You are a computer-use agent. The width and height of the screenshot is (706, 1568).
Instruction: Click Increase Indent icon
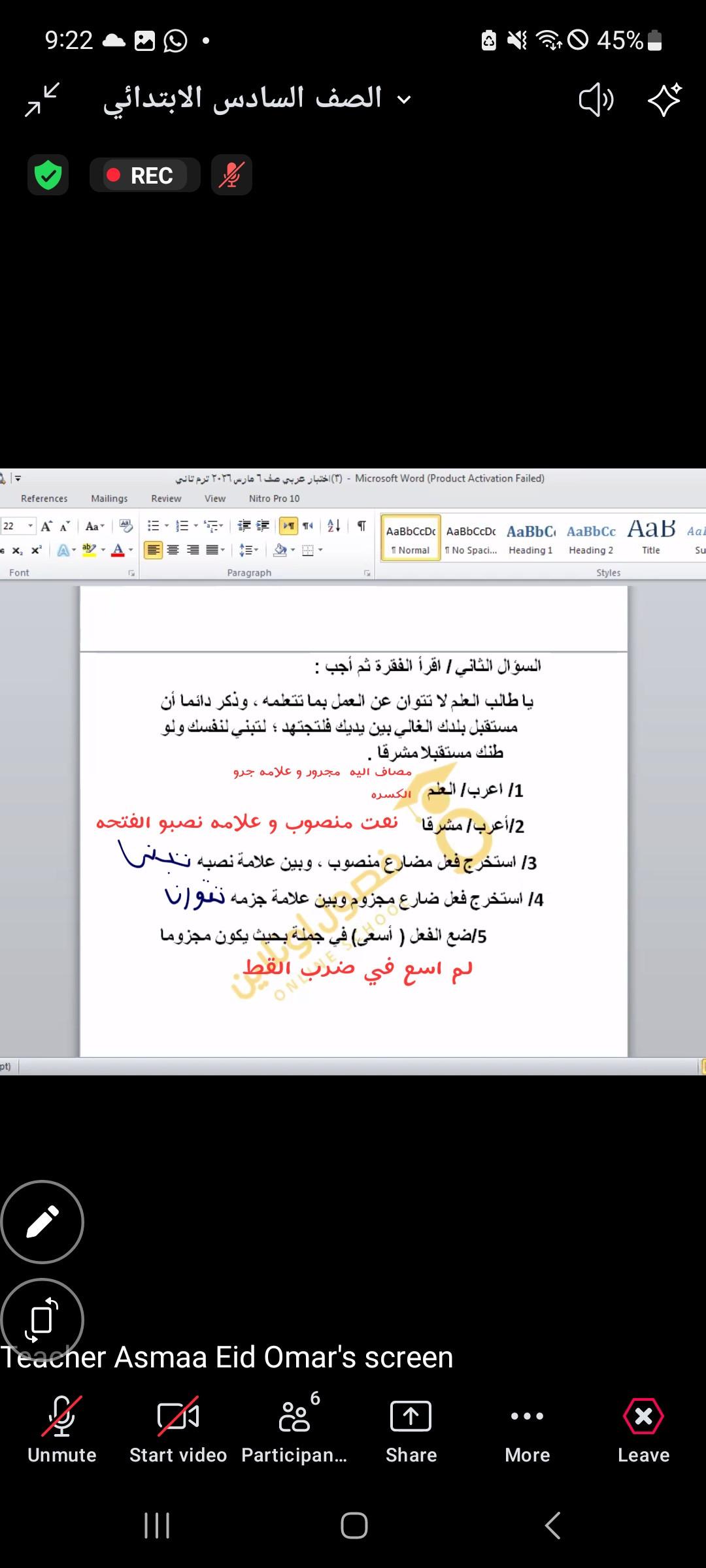(263, 526)
